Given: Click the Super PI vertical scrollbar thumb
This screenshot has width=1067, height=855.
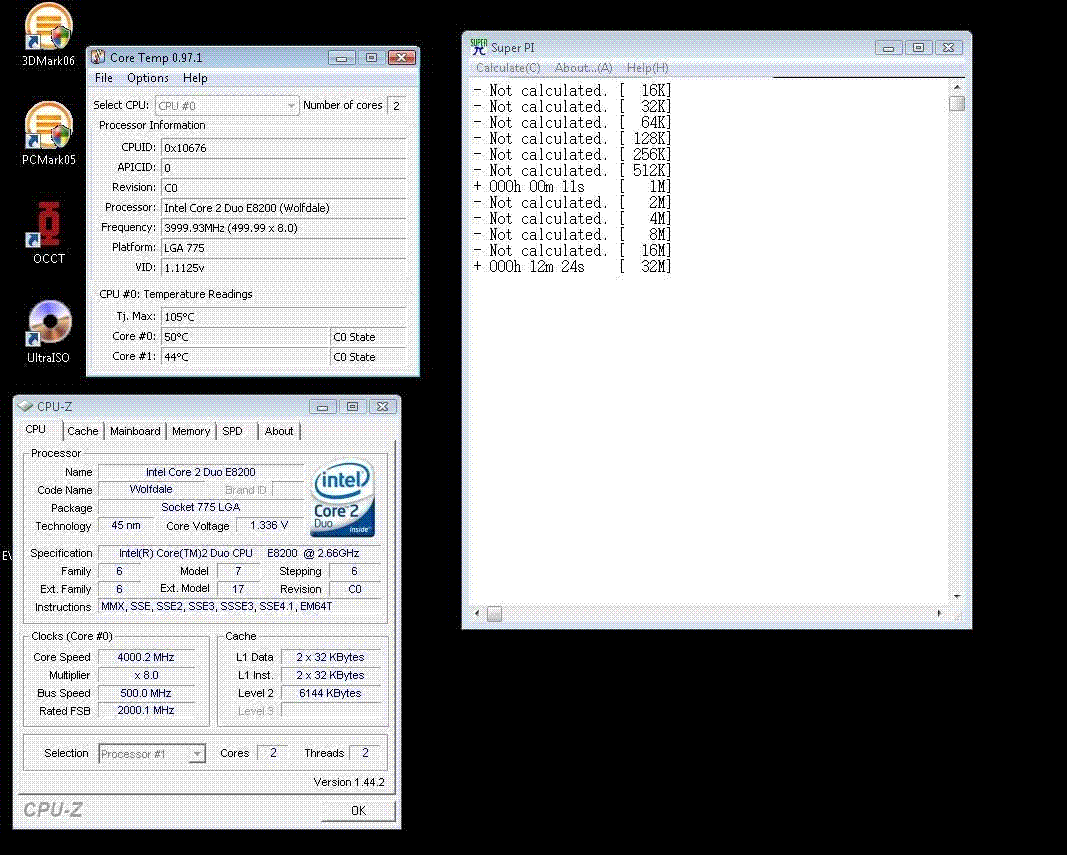Looking at the screenshot, I should click(957, 103).
